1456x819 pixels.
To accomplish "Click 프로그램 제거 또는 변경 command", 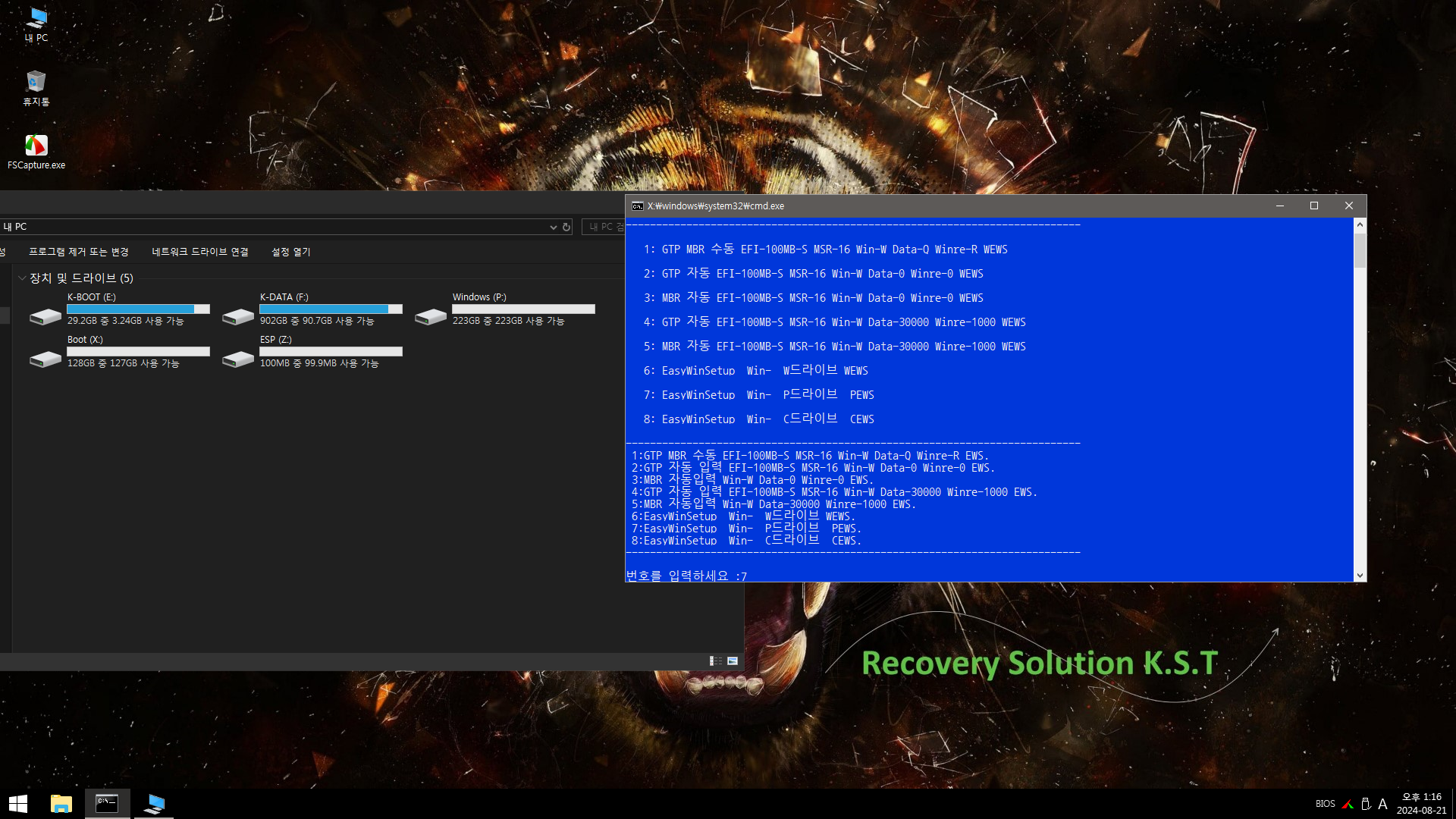I will (79, 252).
